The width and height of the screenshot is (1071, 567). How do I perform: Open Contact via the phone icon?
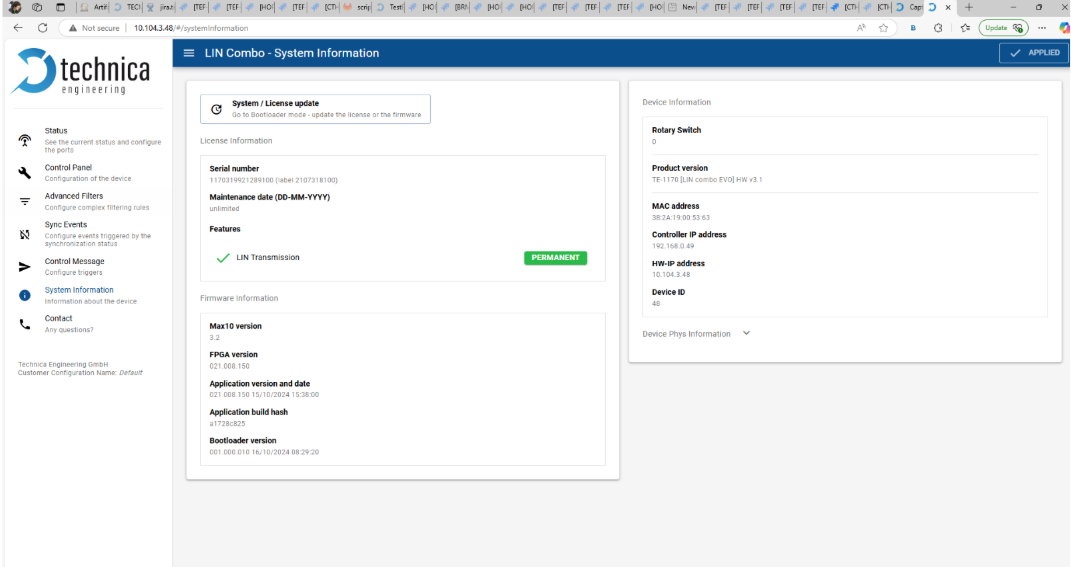[24, 323]
